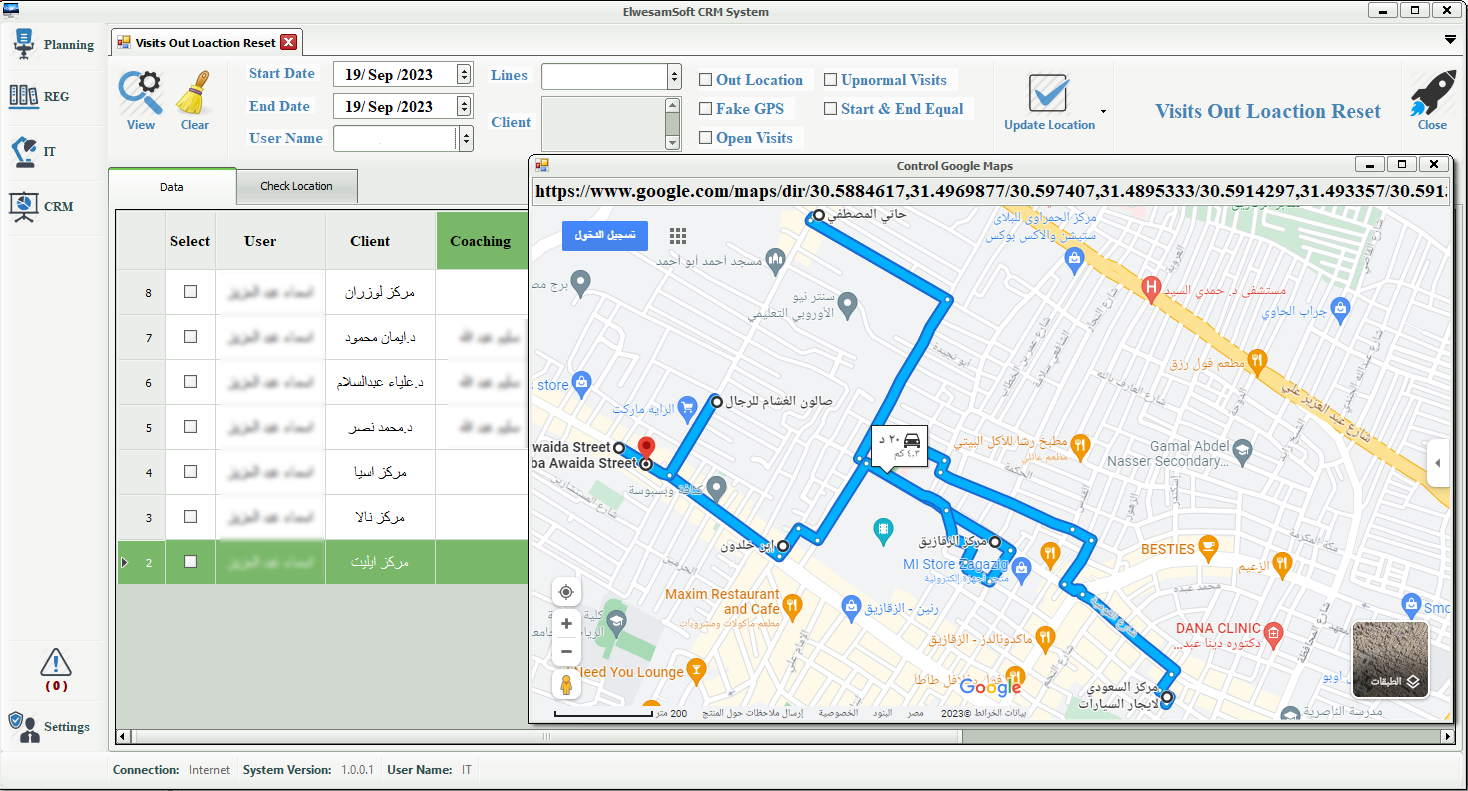Screen dimensions: 1468x791
Task: Click the Client column header
Action: click(370, 241)
